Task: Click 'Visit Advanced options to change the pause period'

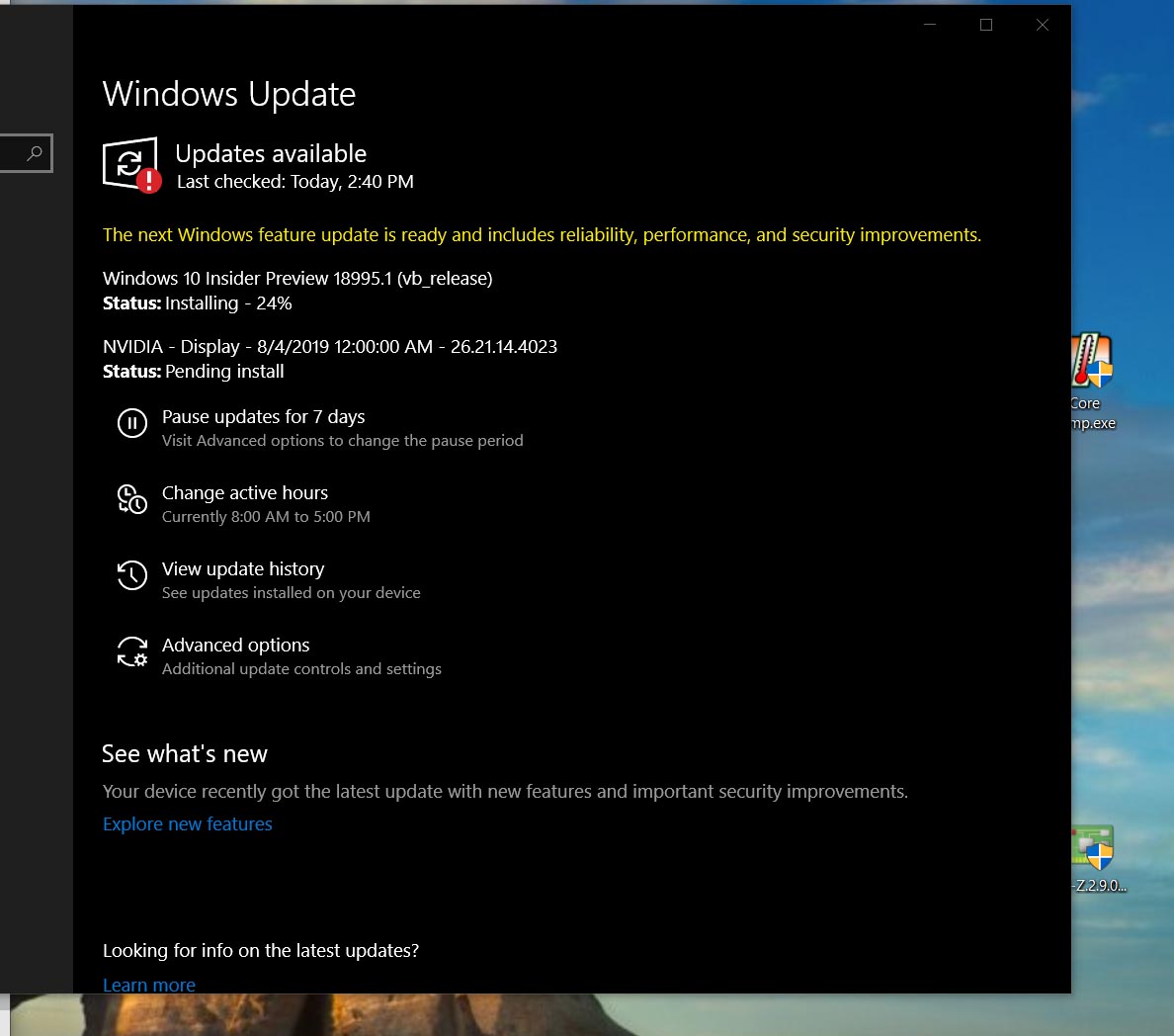Action: click(342, 441)
